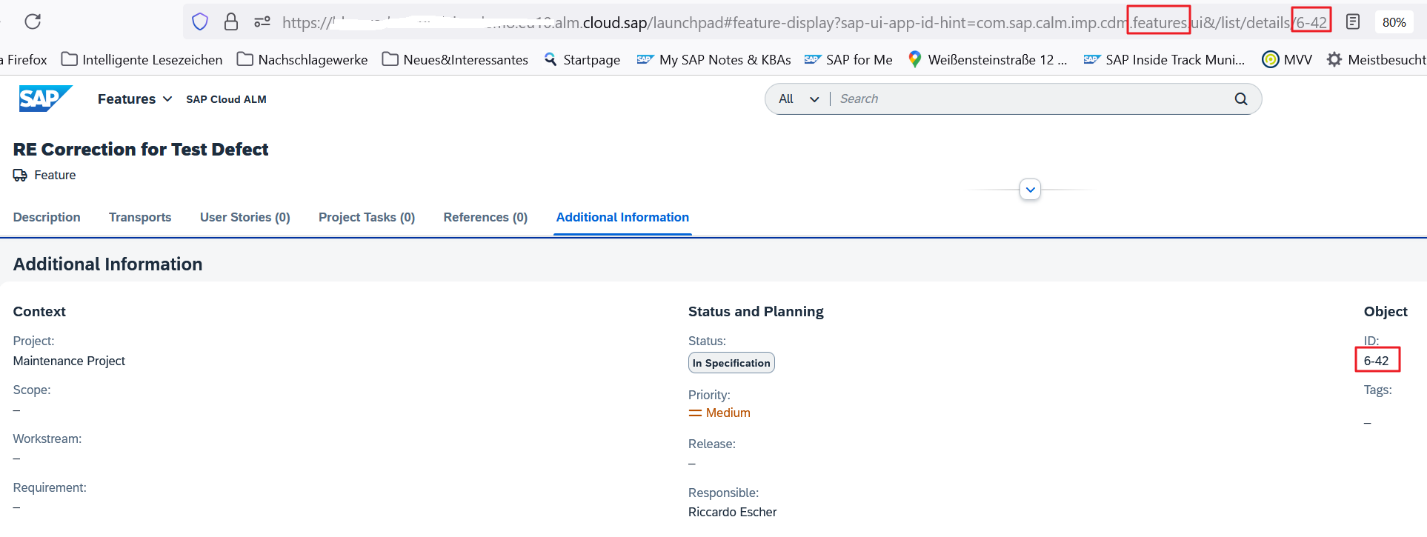Image resolution: width=1427 pixels, height=537 pixels.
Task: Click inside the Search input field
Action: pos(1030,99)
